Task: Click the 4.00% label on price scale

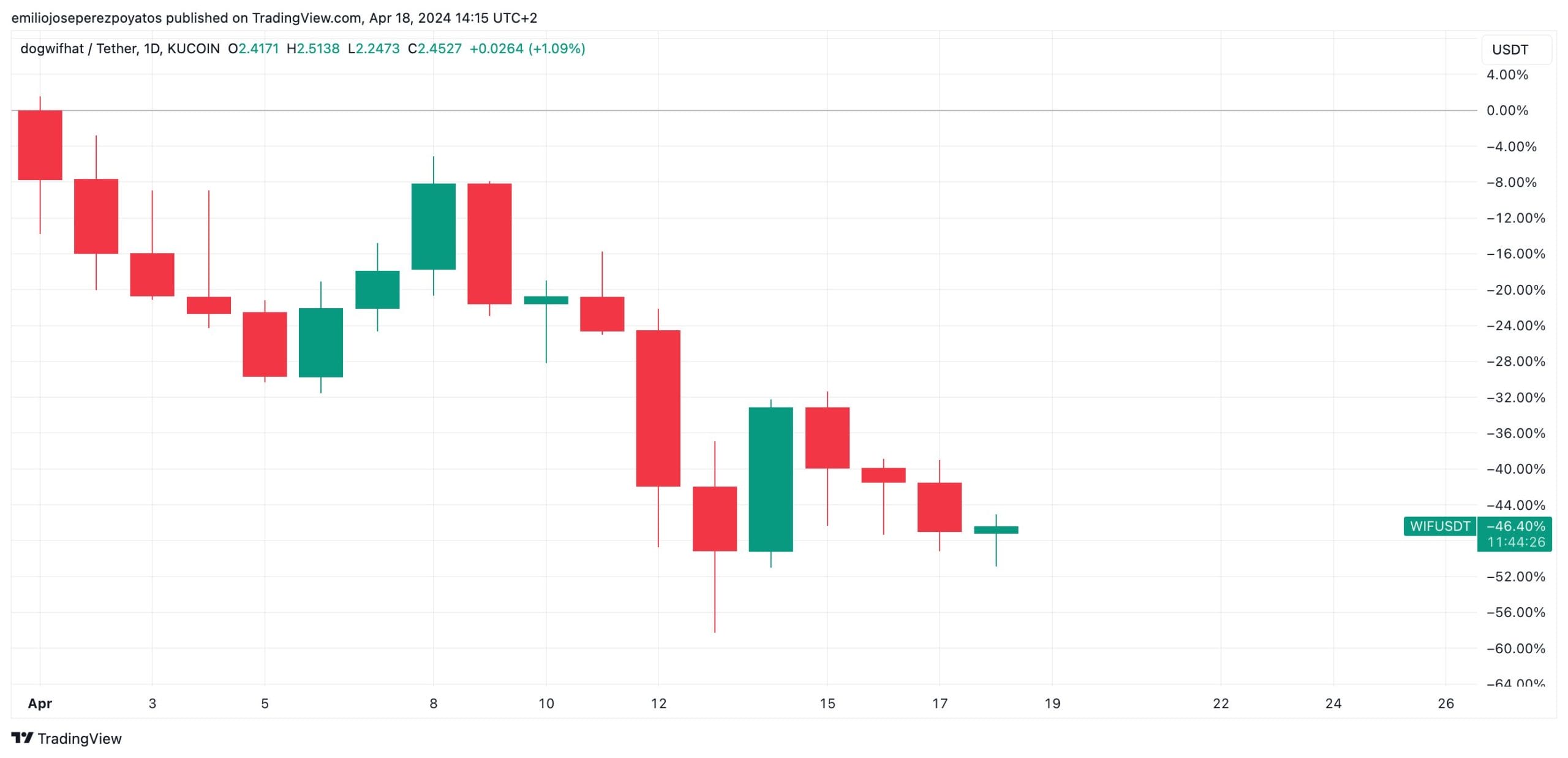Action: point(1507,75)
